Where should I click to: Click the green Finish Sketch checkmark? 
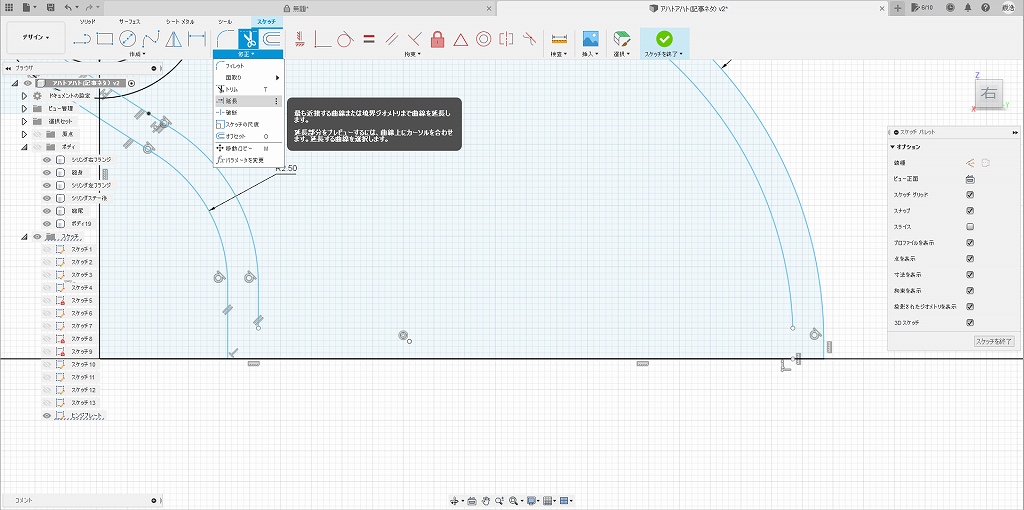pyautogui.click(x=664, y=39)
